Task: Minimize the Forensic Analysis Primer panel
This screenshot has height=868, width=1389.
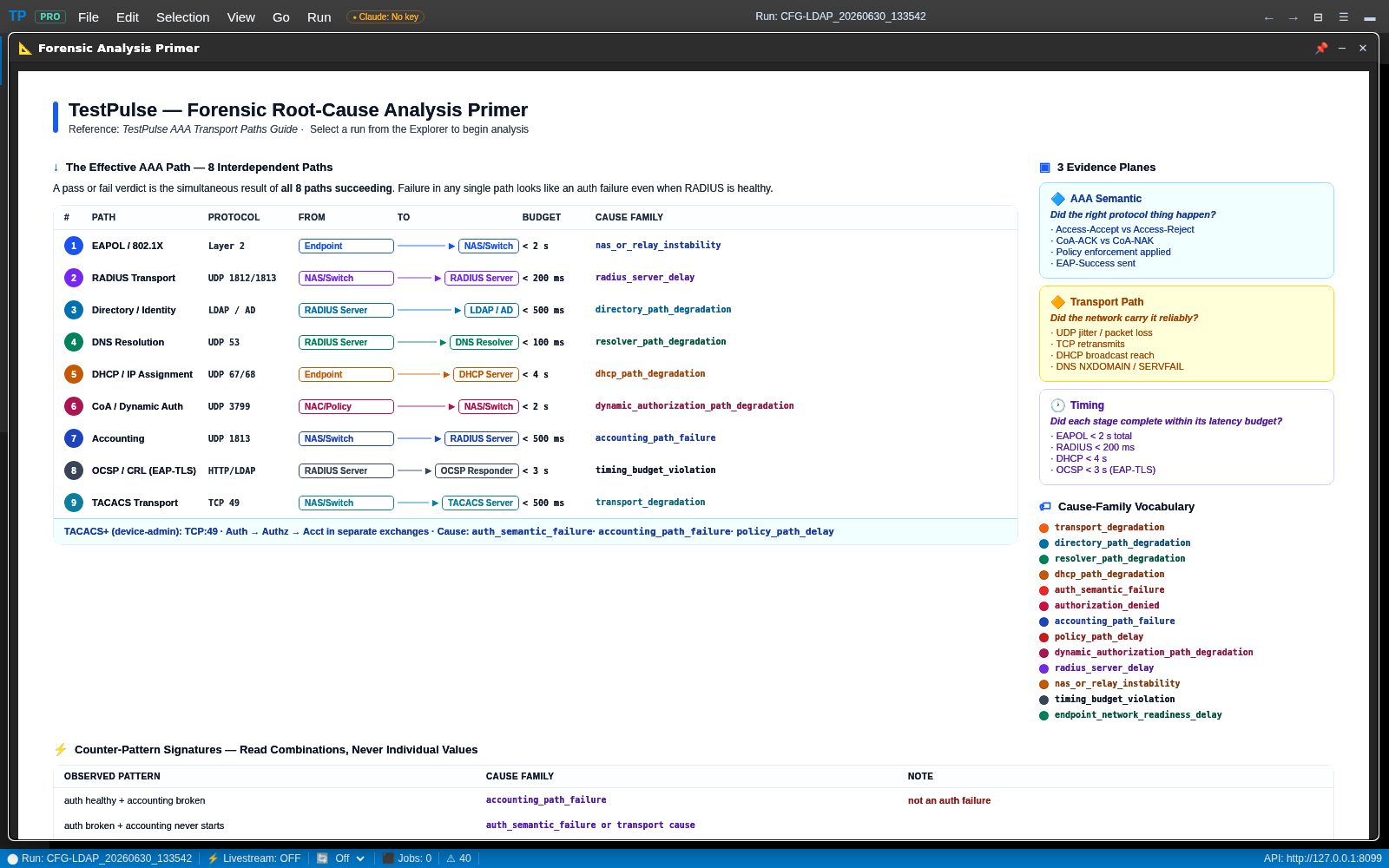Action: (x=1342, y=49)
